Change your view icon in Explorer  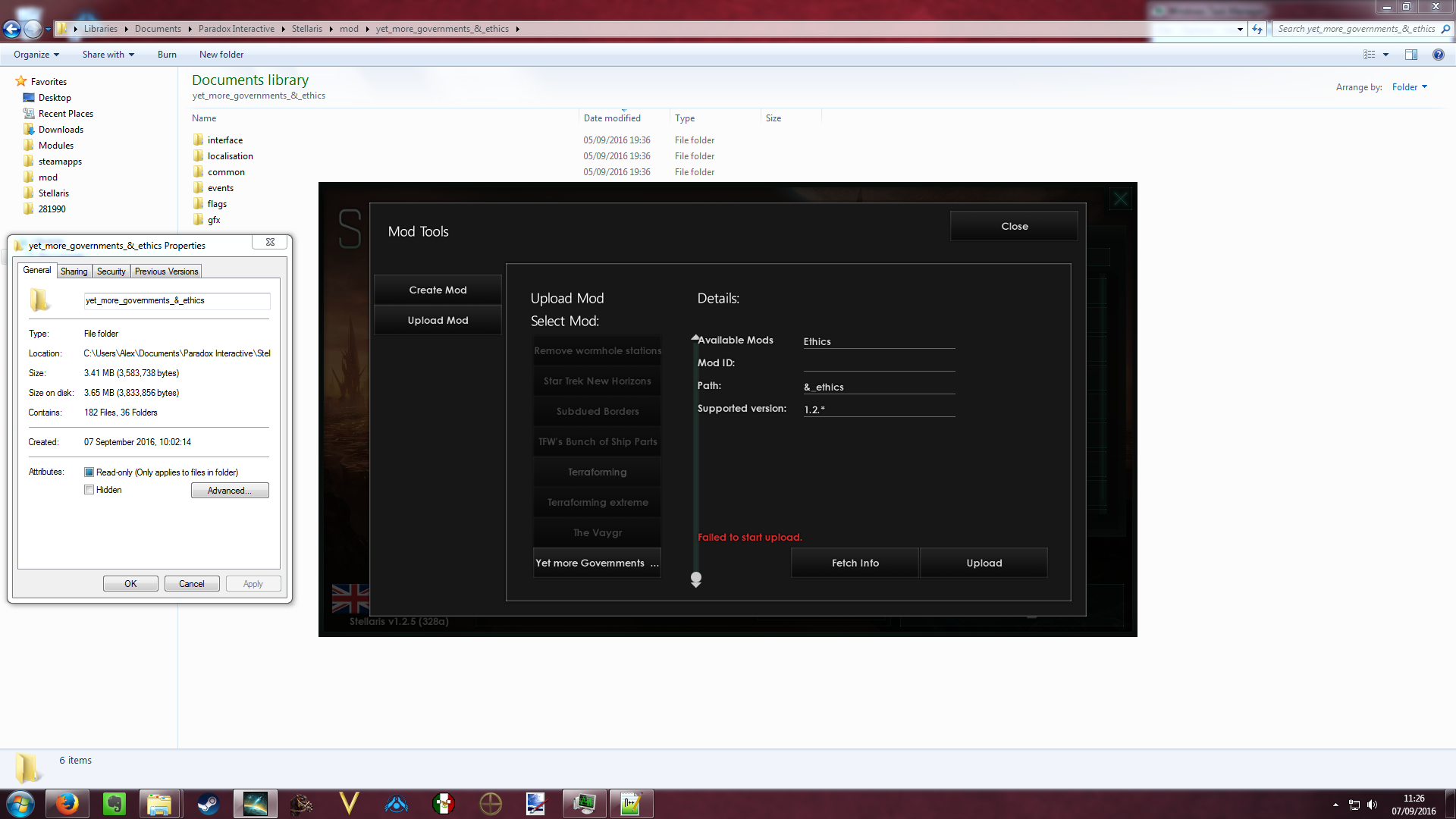point(1370,55)
